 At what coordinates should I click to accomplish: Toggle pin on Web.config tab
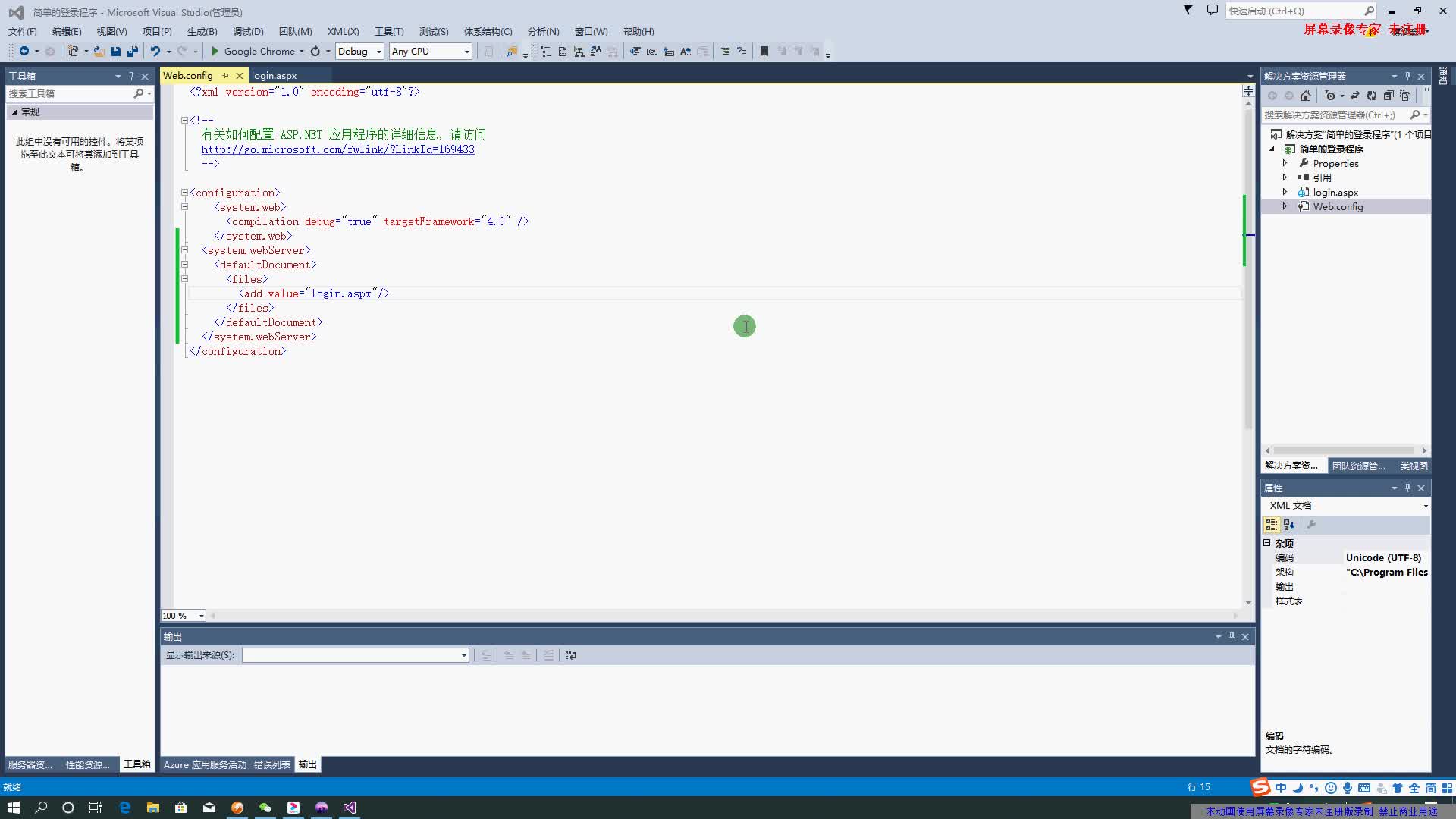click(x=225, y=76)
